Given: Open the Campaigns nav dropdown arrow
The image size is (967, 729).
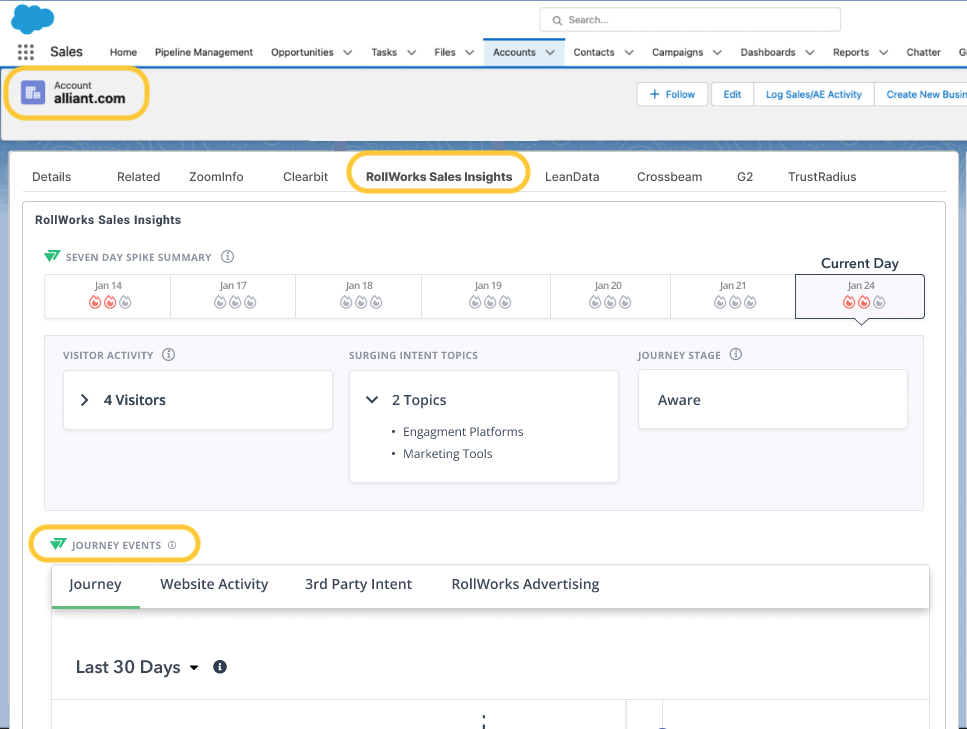Looking at the screenshot, I should [x=717, y=52].
